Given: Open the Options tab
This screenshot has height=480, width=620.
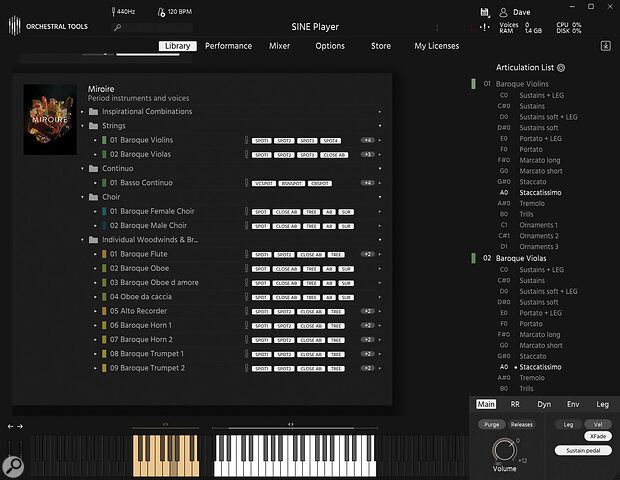Looking at the screenshot, I should [x=330, y=46].
